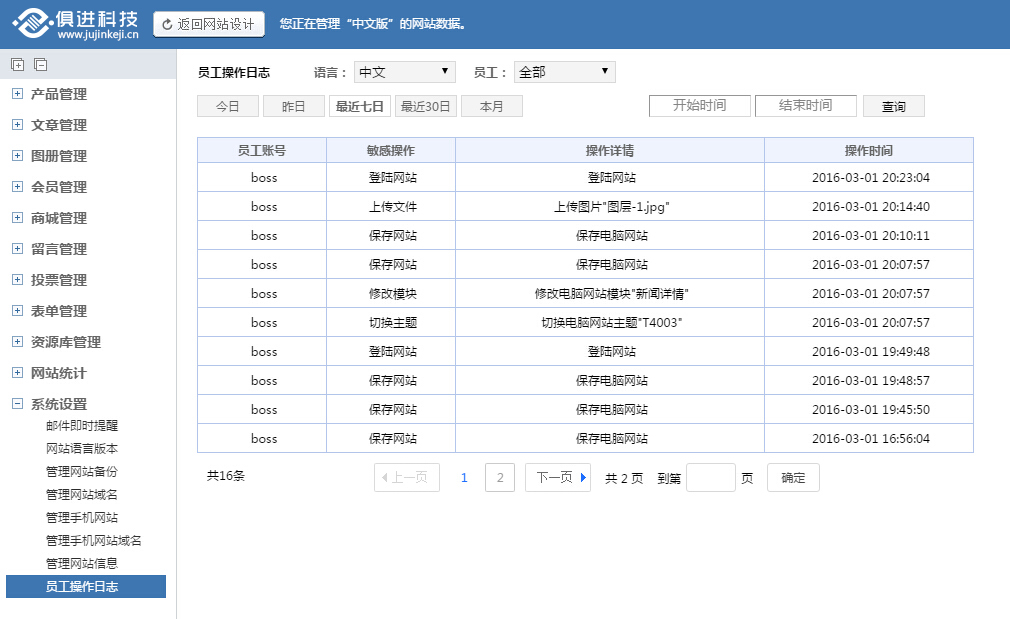Screen dimensions: 1010x619
Task: Click the collapse-all icon atop the sidebar
Action: click(x=40, y=65)
